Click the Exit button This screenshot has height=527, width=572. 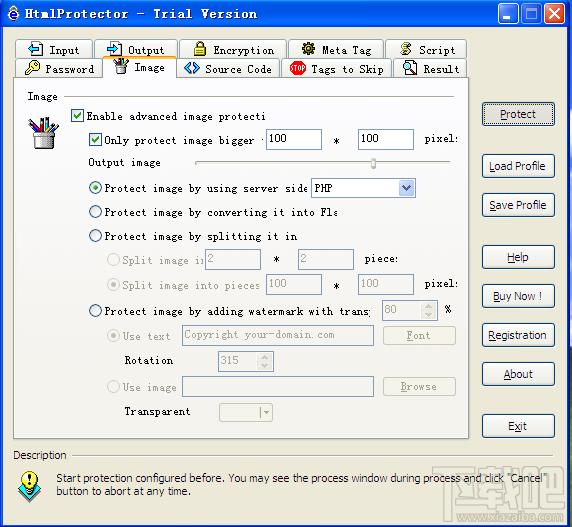tap(518, 426)
